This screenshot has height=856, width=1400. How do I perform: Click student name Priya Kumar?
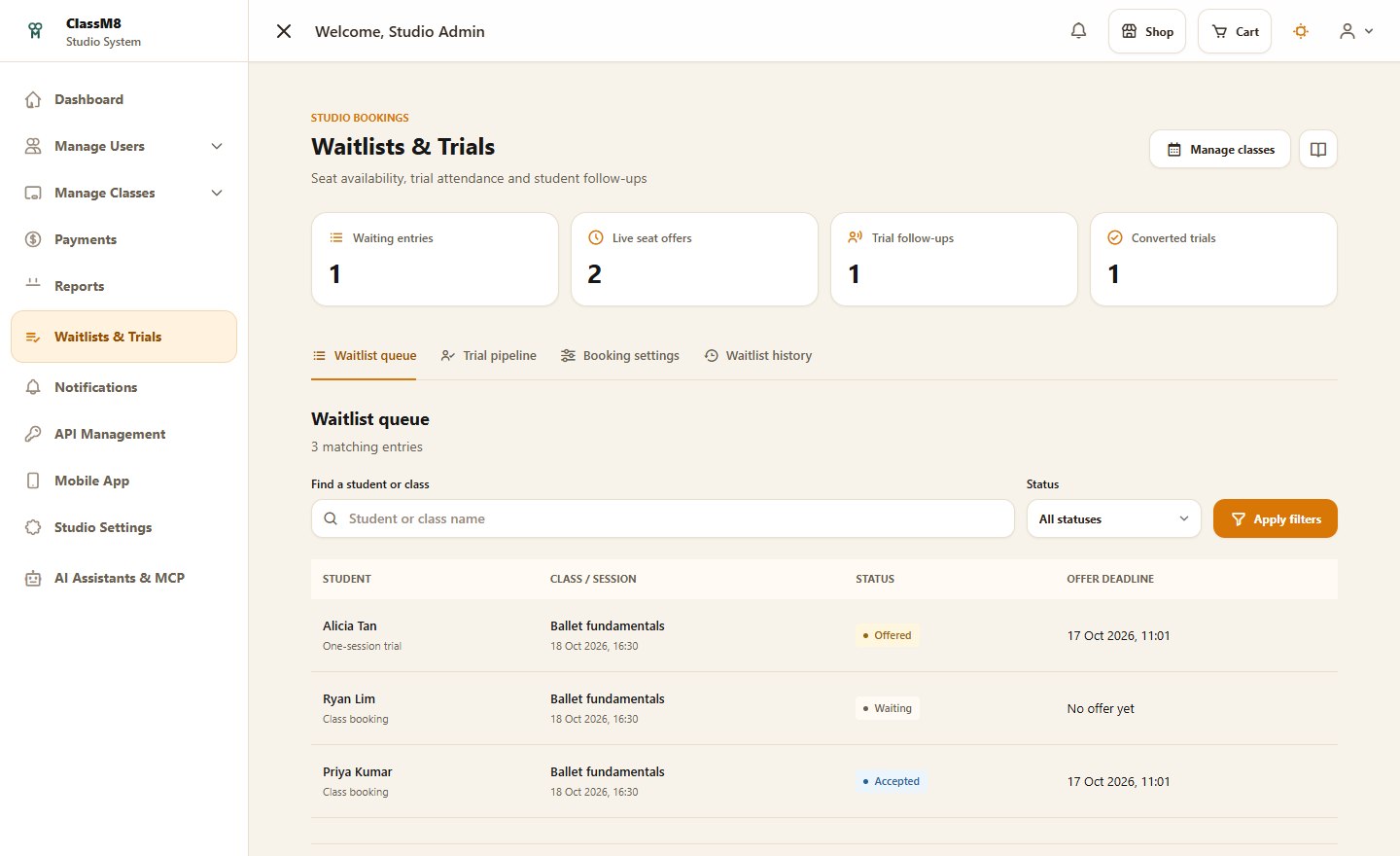(x=358, y=772)
